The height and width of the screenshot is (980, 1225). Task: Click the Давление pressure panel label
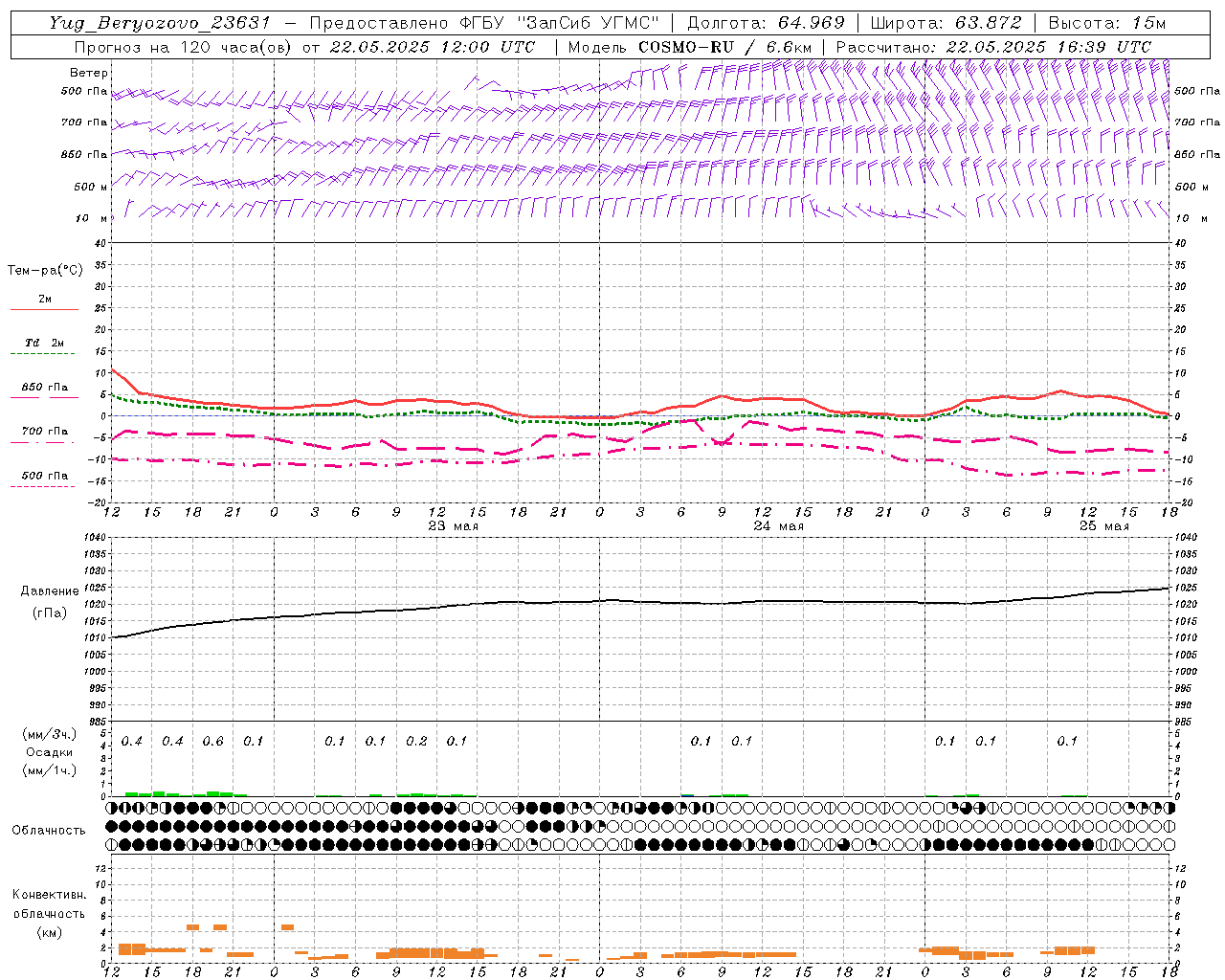50,591
